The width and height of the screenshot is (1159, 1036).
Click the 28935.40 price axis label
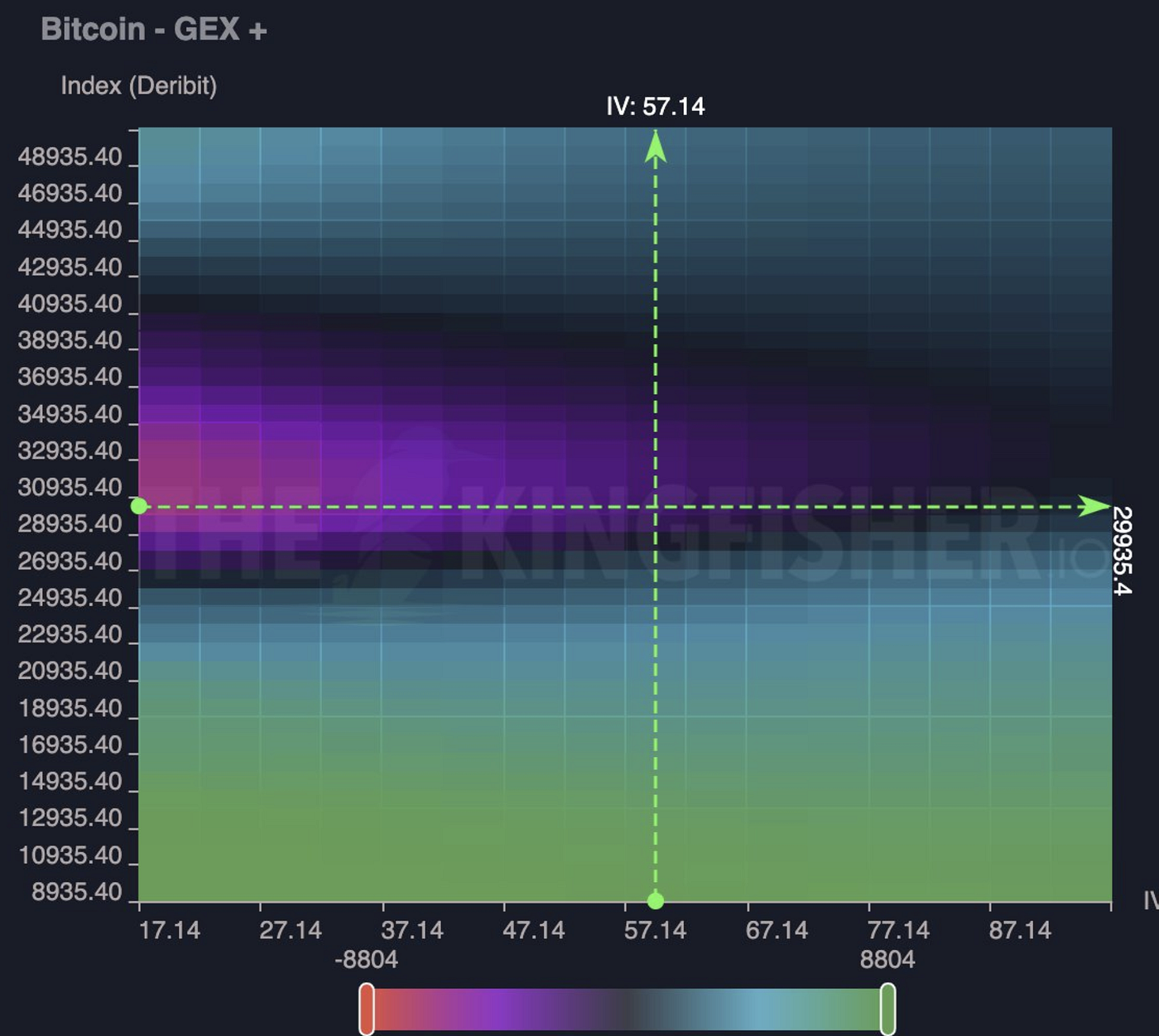pyautogui.click(x=70, y=524)
